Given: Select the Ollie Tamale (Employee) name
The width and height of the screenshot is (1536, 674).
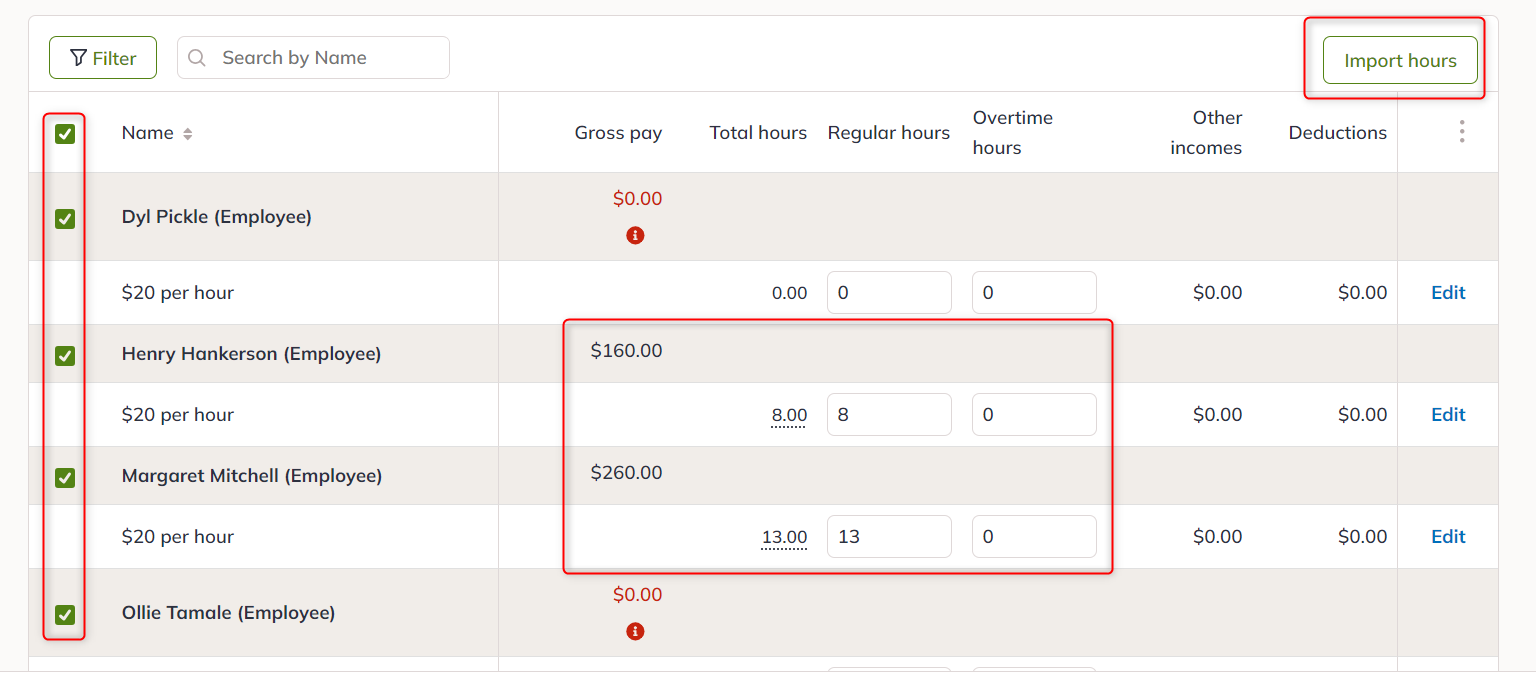Looking at the screenshot, I should pos(228,613).
